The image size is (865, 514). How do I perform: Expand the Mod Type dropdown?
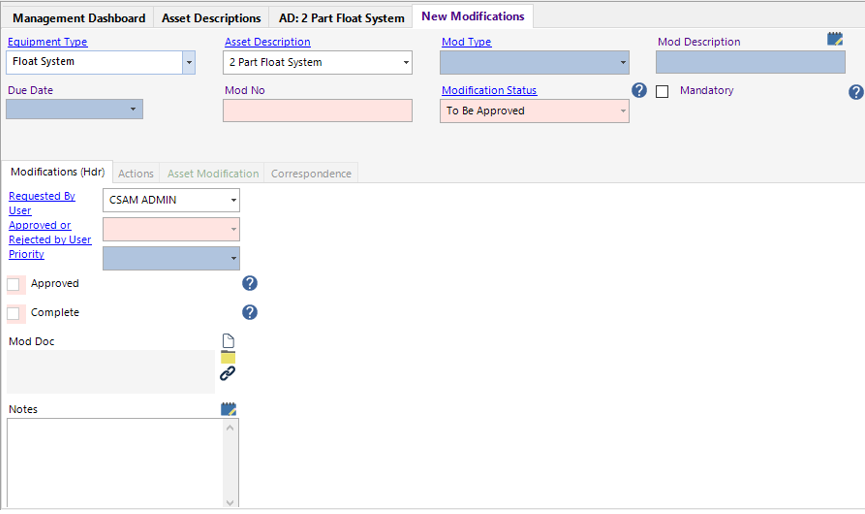point(623,62)
